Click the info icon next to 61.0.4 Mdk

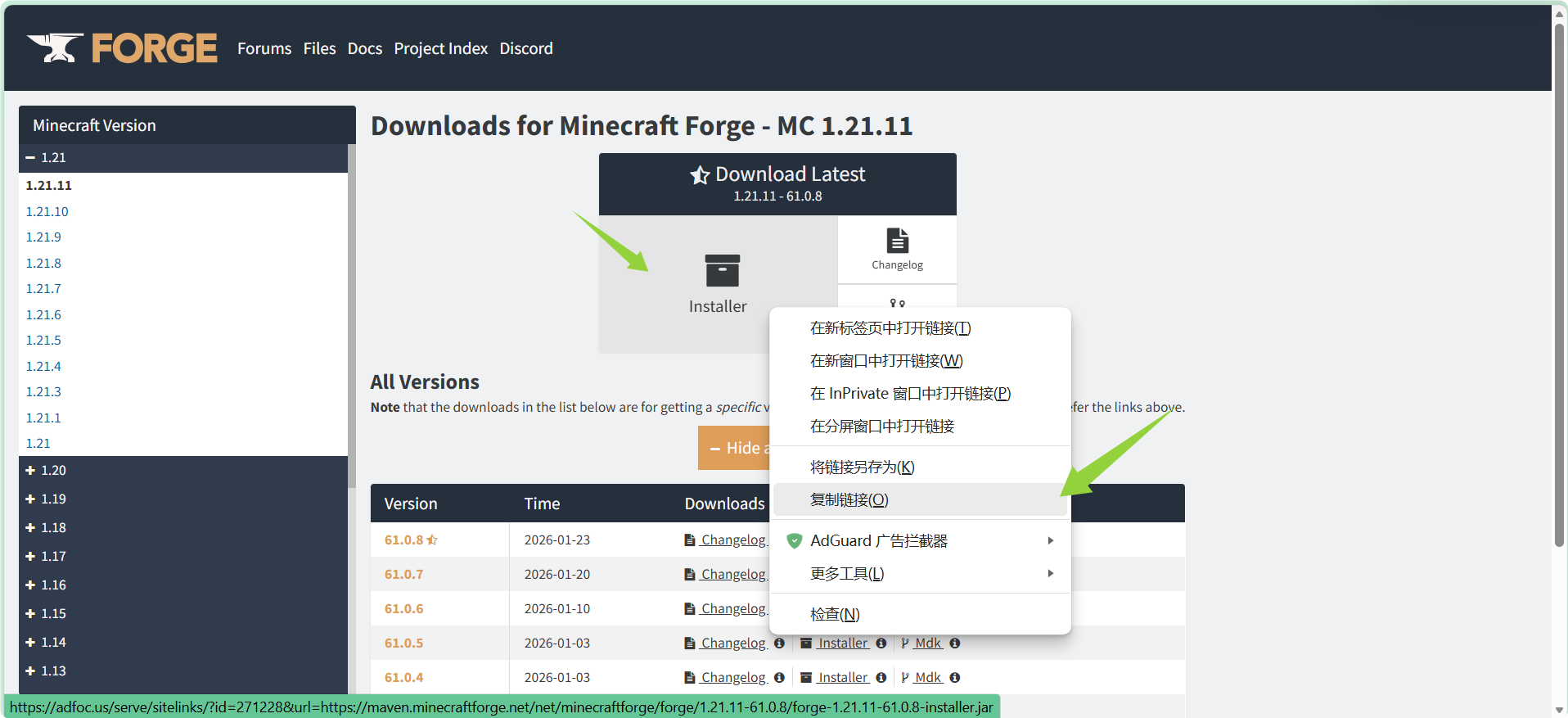(954, 678)
